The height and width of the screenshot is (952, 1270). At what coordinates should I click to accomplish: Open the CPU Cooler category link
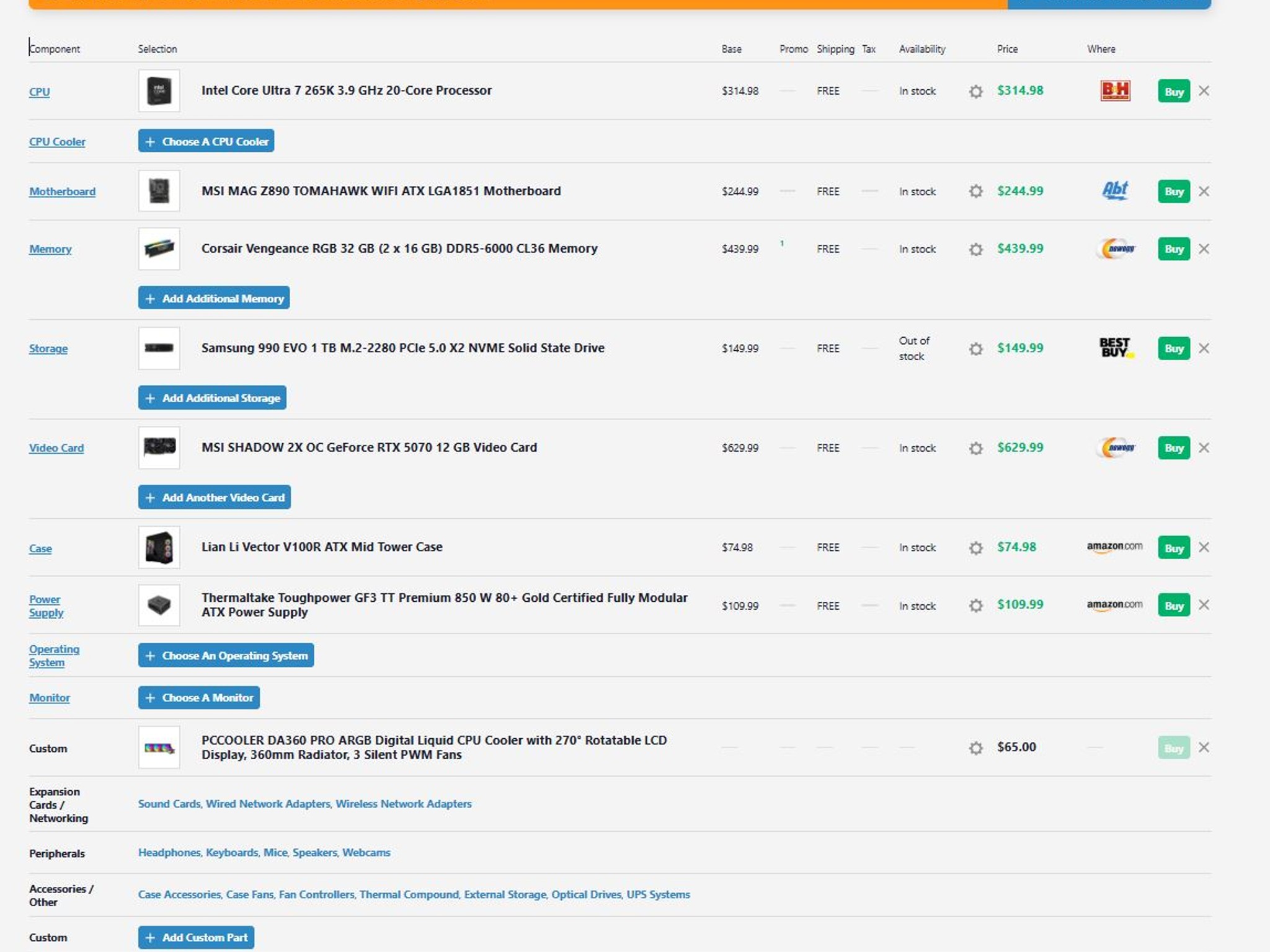(57, 141)
